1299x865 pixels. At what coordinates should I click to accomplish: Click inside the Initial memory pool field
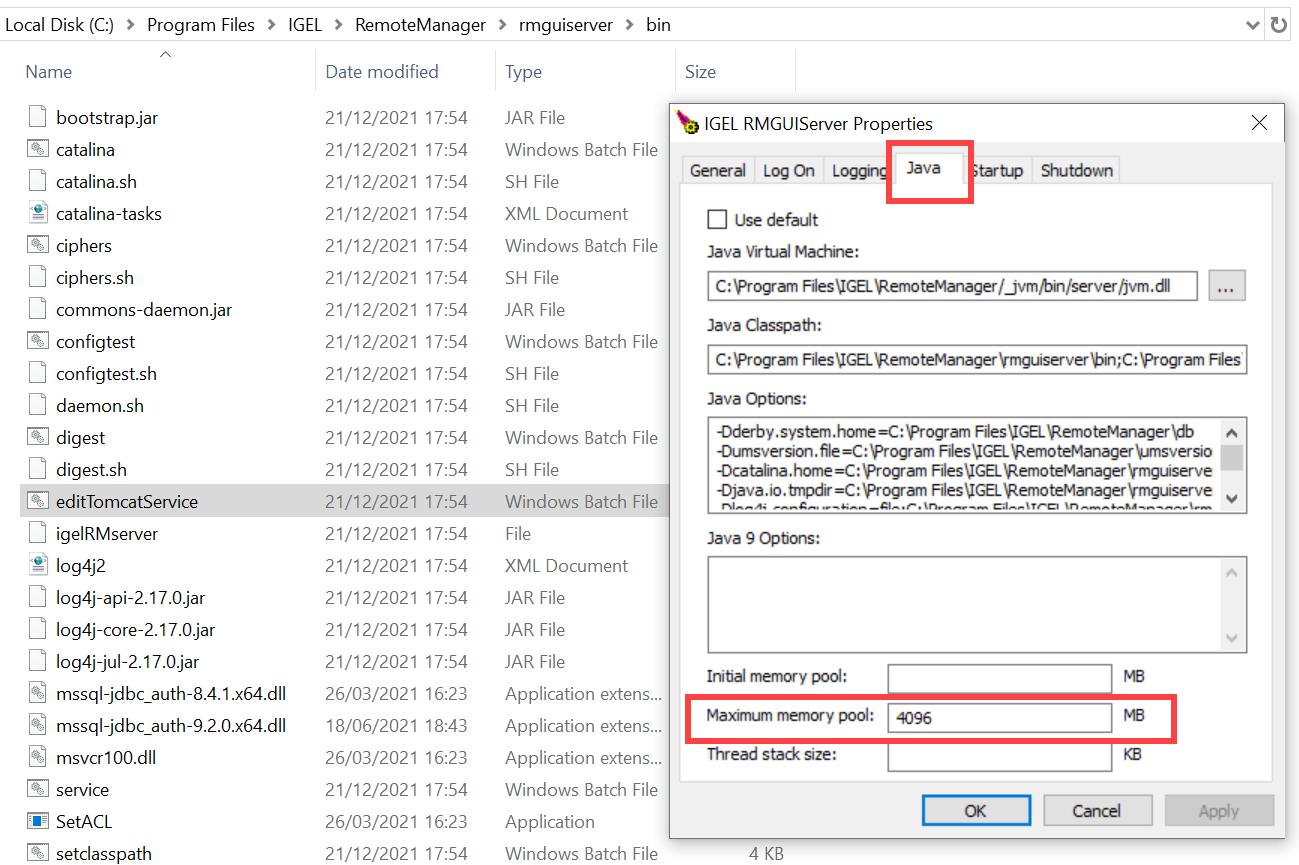[998, 677]
